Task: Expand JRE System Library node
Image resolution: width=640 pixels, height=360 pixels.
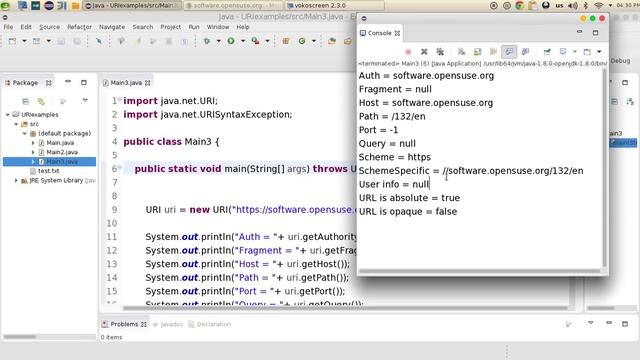Action: pyautogui.click(x=16, y=180)
